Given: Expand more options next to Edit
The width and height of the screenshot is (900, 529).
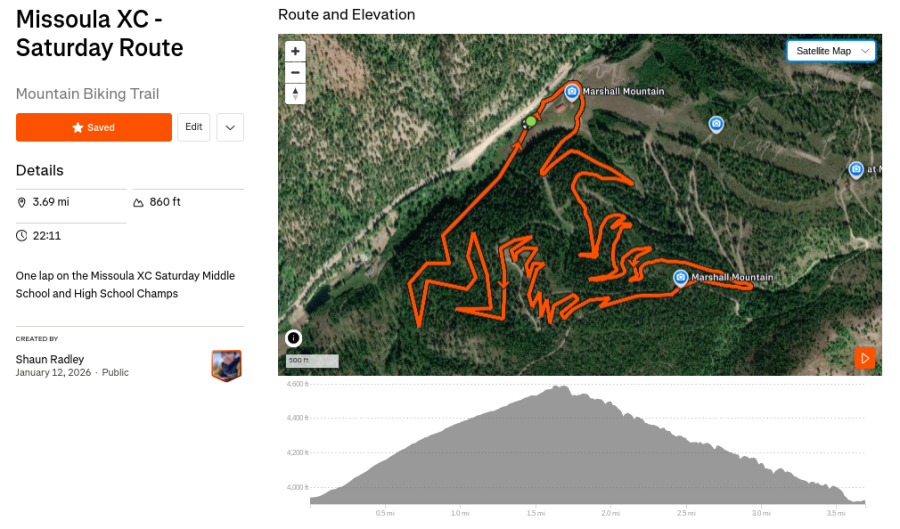Looking at the screenshot, I should pyautogui.click(x=230, y=127).
